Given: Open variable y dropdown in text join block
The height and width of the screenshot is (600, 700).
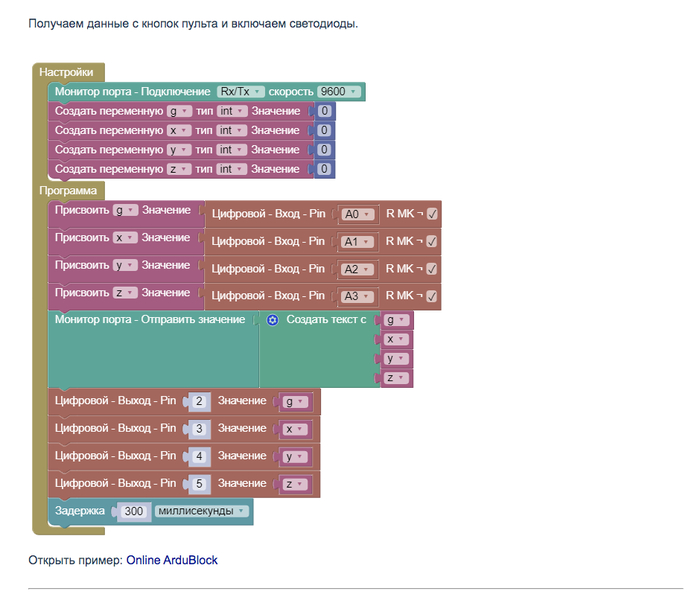Looking at the screenshot, I should [x=394, y=358].
